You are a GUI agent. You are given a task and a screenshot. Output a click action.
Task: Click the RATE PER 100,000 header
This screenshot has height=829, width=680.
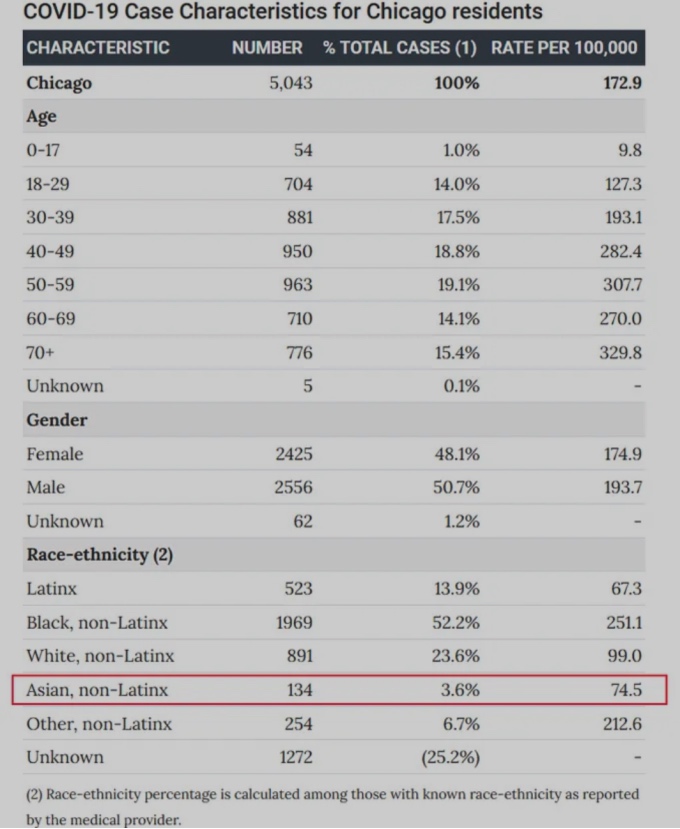[x=564, y=48]
